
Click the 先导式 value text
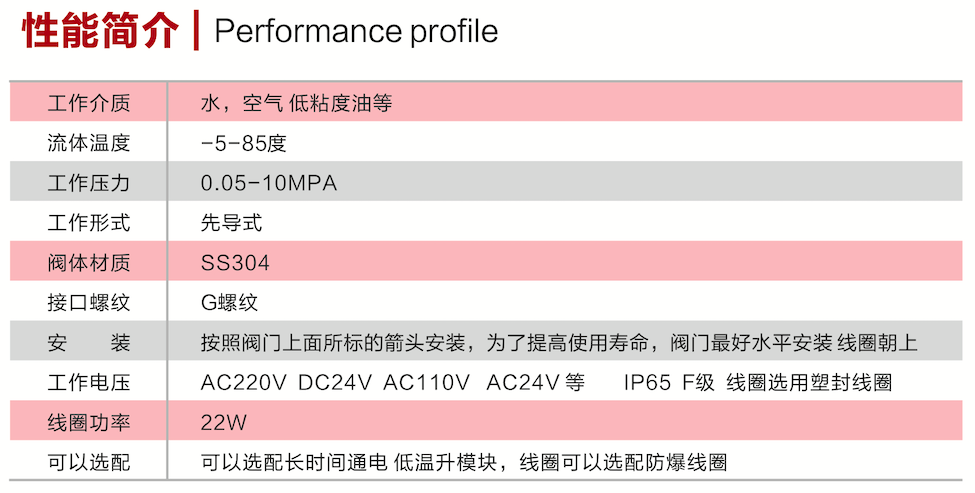[231, 222]
